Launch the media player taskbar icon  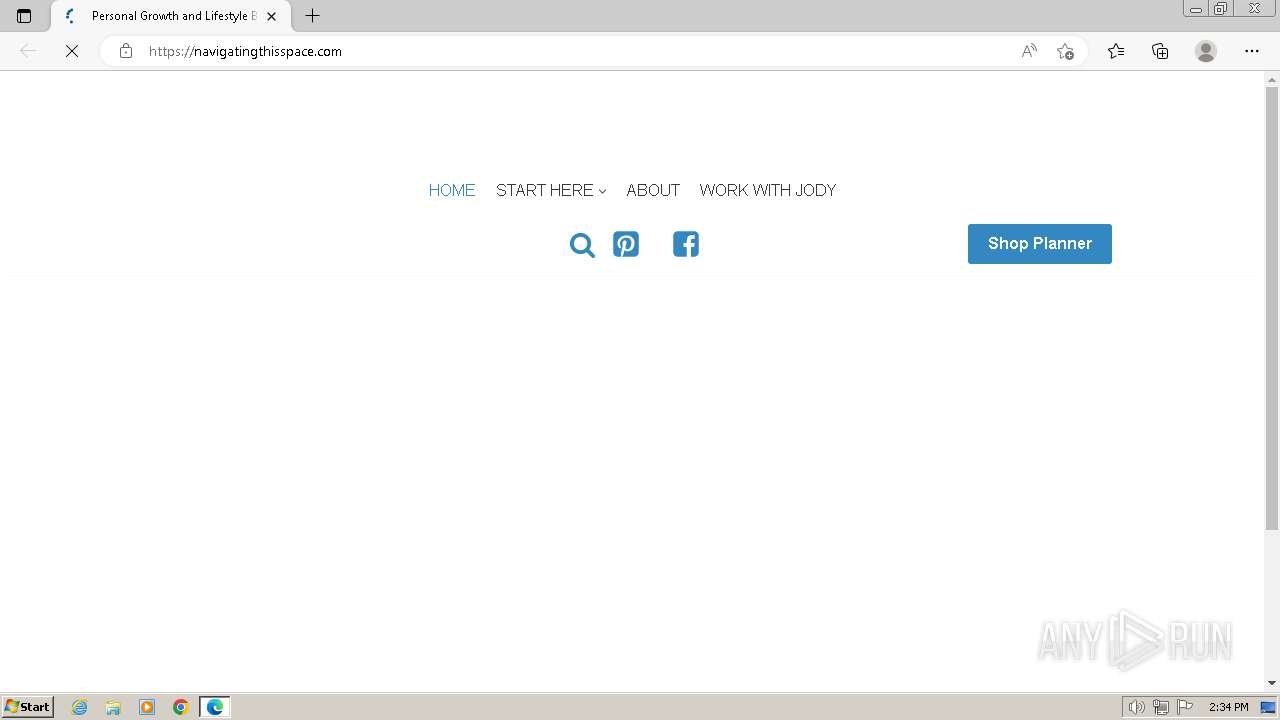click(147, 707)
